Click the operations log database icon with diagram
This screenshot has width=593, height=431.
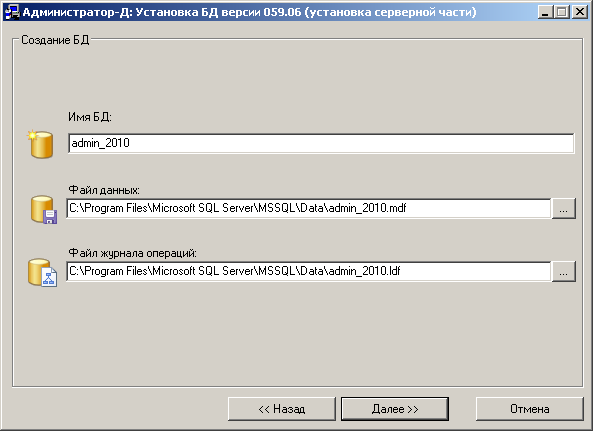tap(42, 273)
